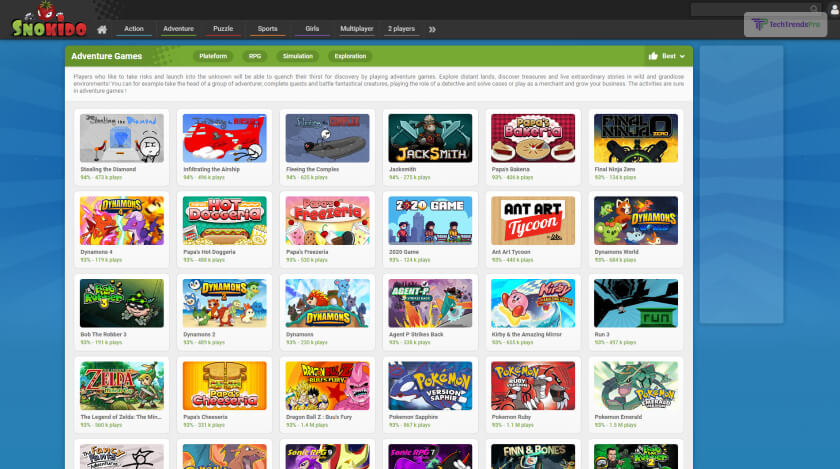Viewport: 840px width, 469px height.
Task: Filter by RPG subcategory
Action: point(255,56)
